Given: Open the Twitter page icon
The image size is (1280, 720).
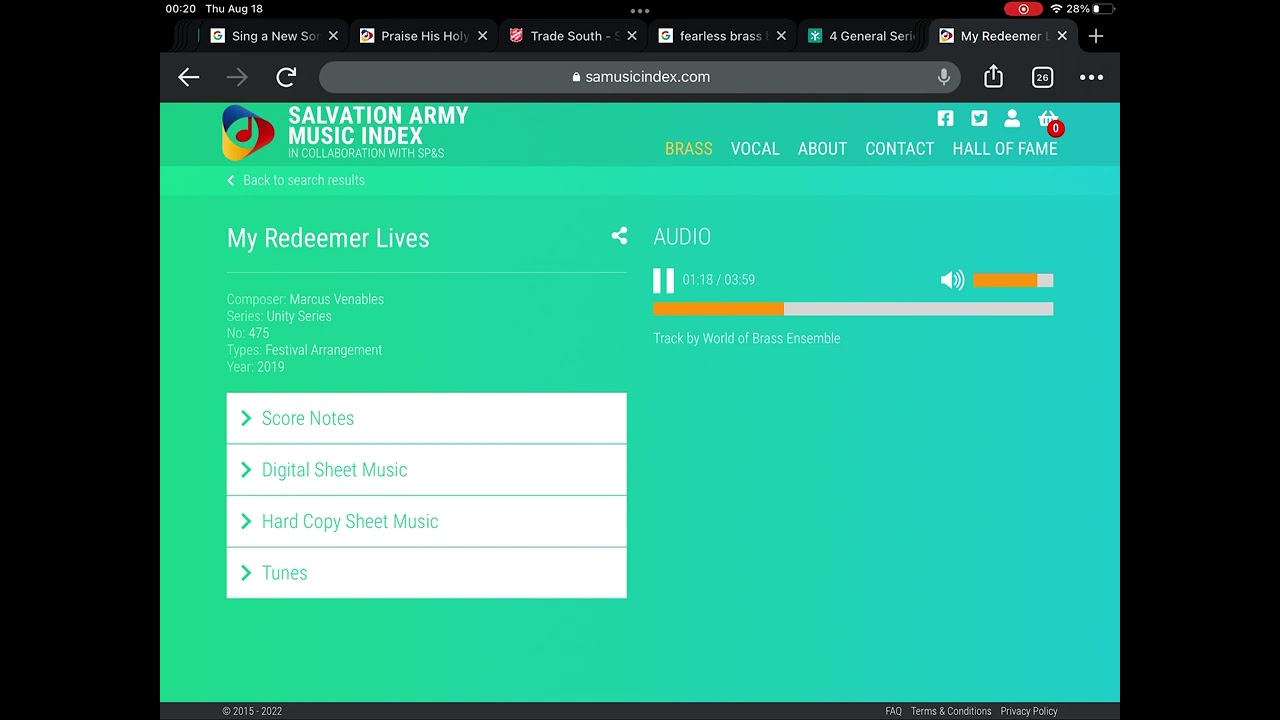Looking at the screenshot, I should (x=979, y=118).
